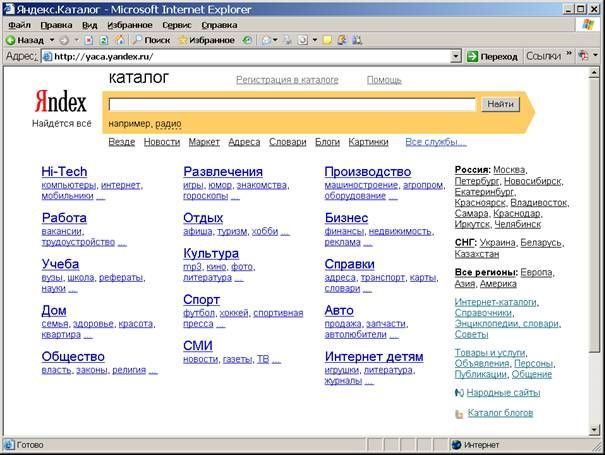Click the vertical scrollbar up arrow

[x=594, y=73]
